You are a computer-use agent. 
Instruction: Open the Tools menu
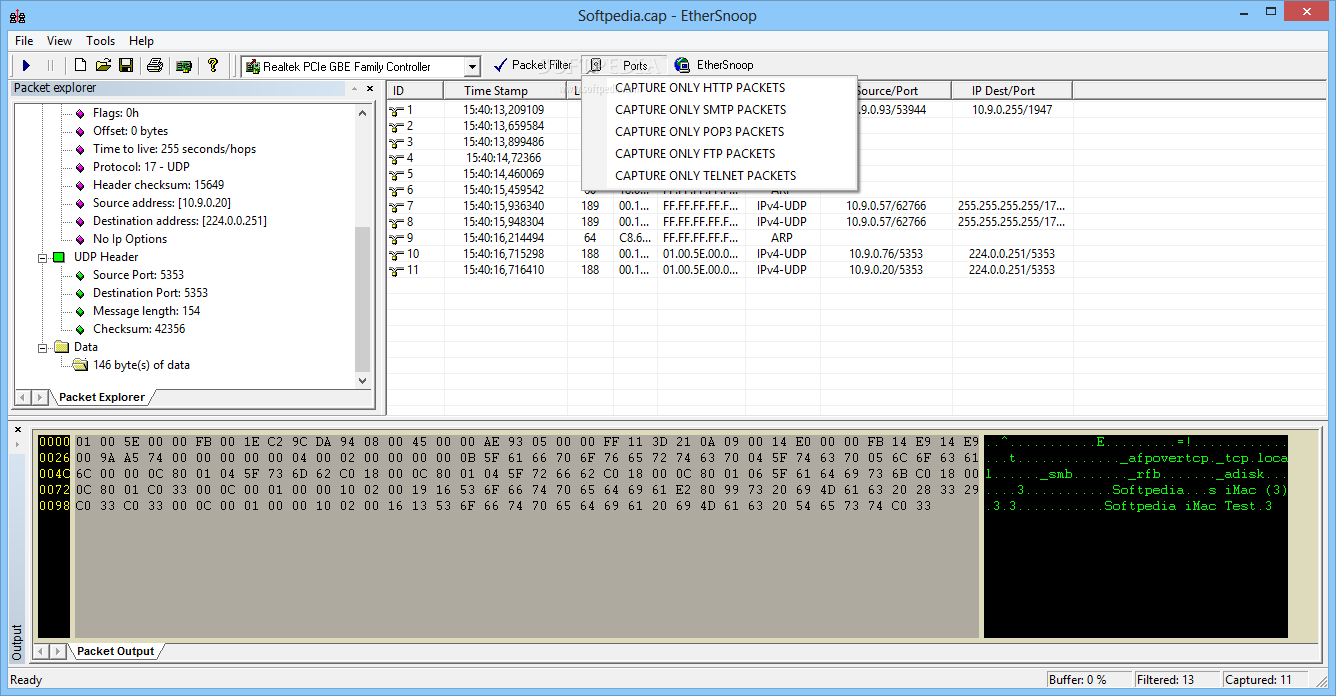[x=100, y=41]
